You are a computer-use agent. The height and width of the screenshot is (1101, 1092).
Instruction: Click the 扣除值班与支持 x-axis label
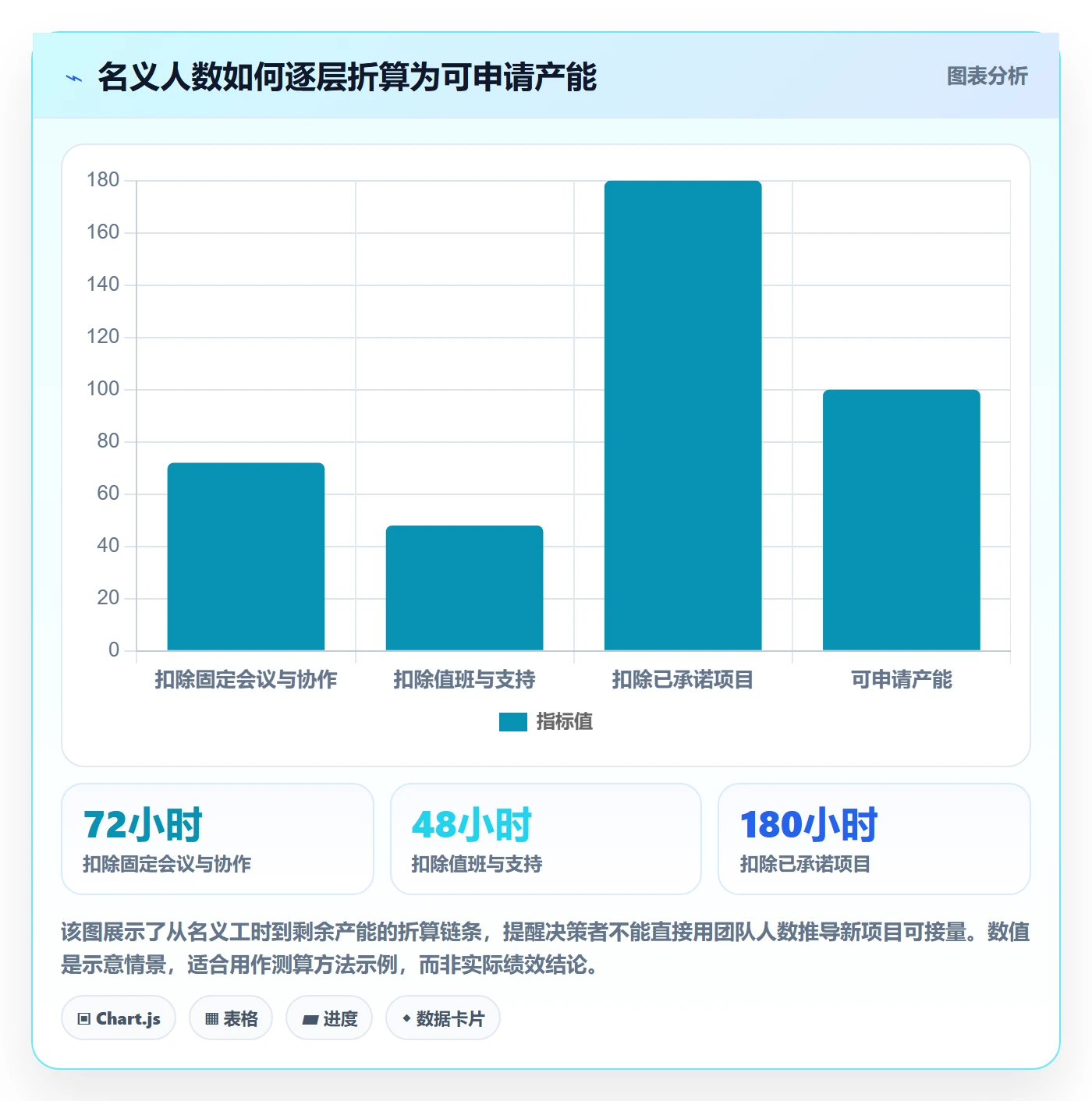(x=464, y=680)
